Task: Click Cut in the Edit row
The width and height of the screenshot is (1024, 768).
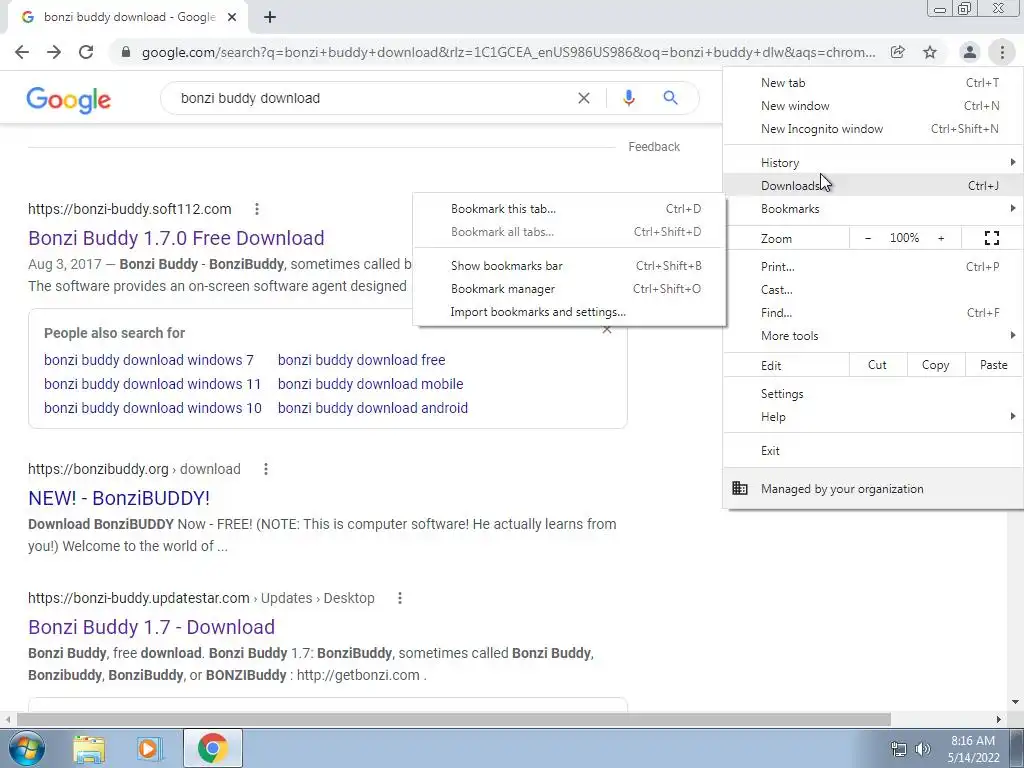Action: tap(878, 365)
